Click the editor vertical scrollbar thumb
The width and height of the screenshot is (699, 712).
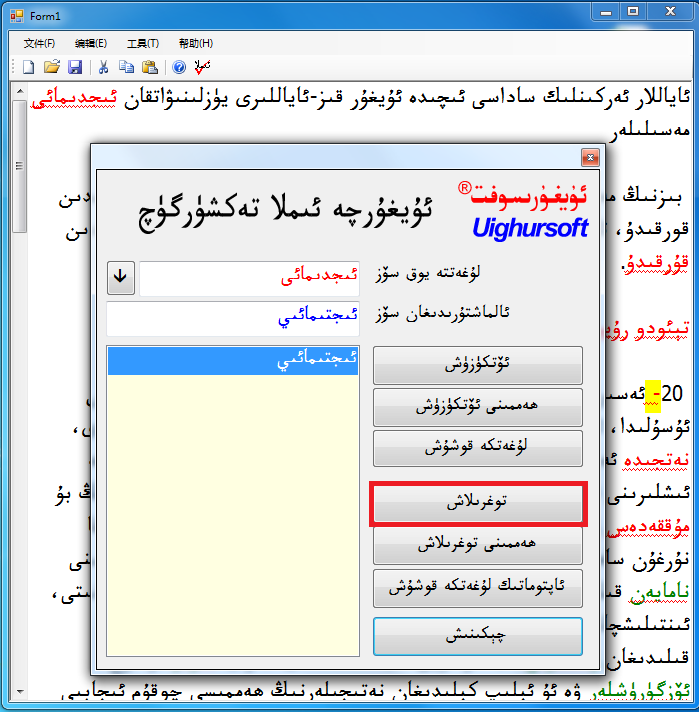[20, 166]
